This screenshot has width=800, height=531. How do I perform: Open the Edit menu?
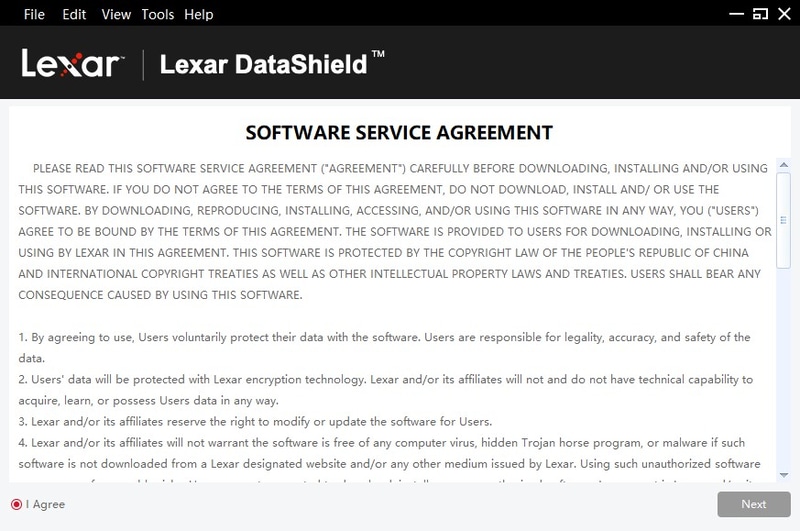(74, 15)
